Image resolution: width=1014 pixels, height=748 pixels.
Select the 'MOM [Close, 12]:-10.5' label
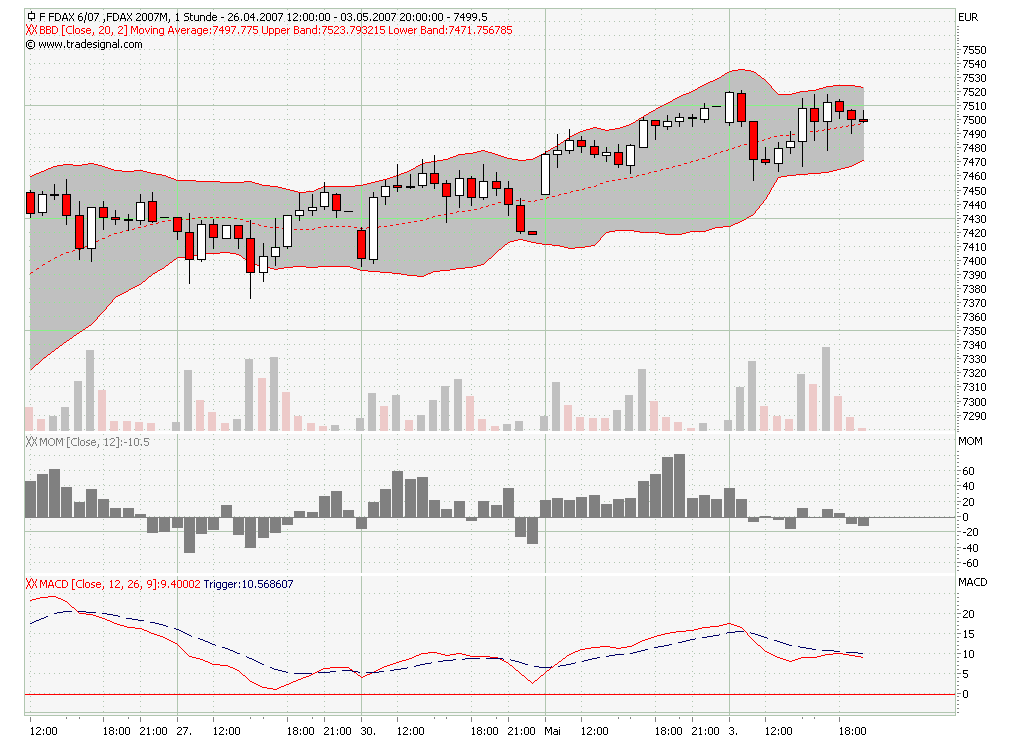pos(94,442)
